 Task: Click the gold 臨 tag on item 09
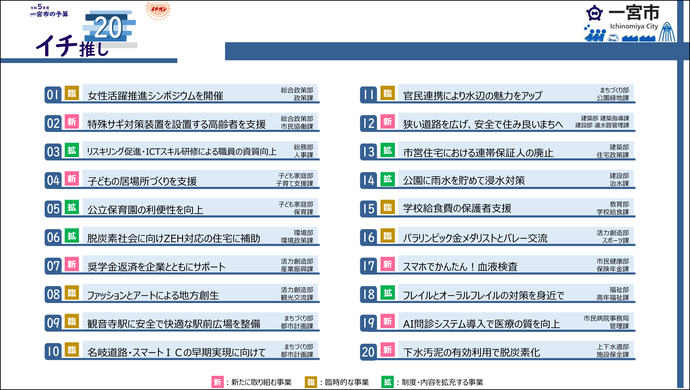point(72,321)
